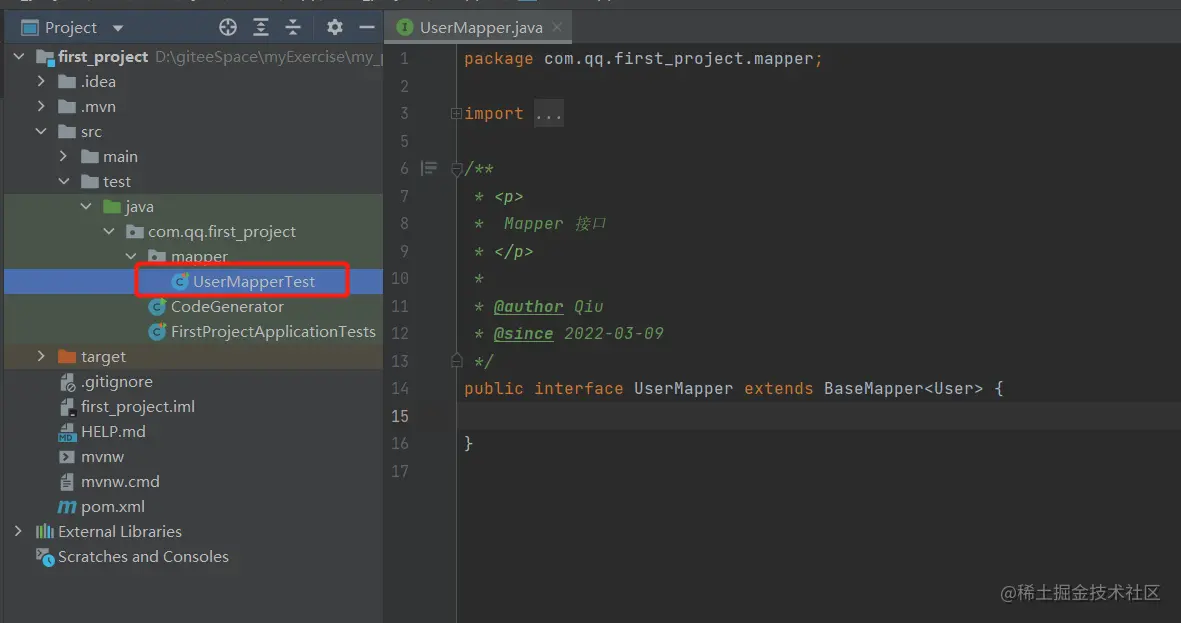Click the Scratches and Consoles icon
The width and height of the screenshot is (1181, 623).
click(x=45, y=557)
